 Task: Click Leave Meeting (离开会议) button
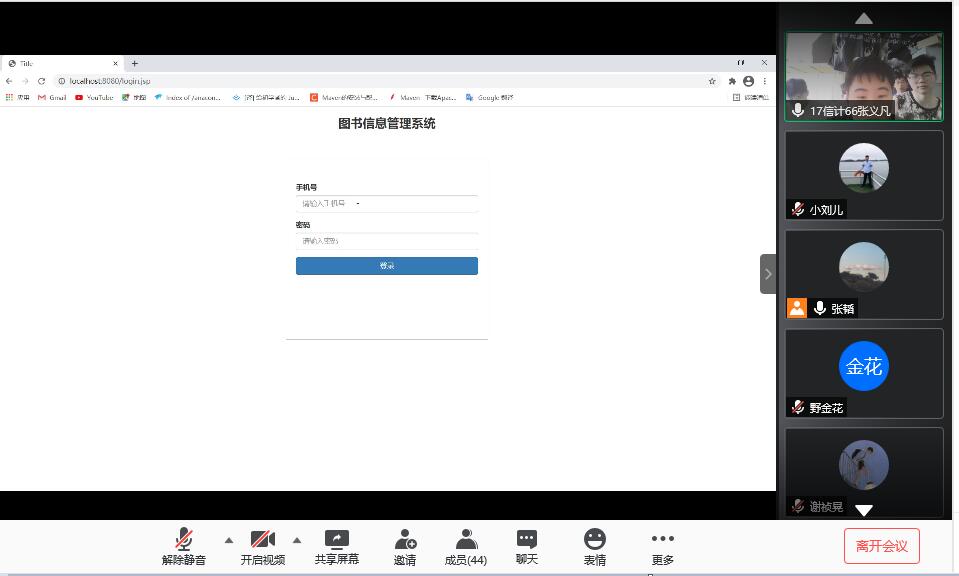pos(881,546)
